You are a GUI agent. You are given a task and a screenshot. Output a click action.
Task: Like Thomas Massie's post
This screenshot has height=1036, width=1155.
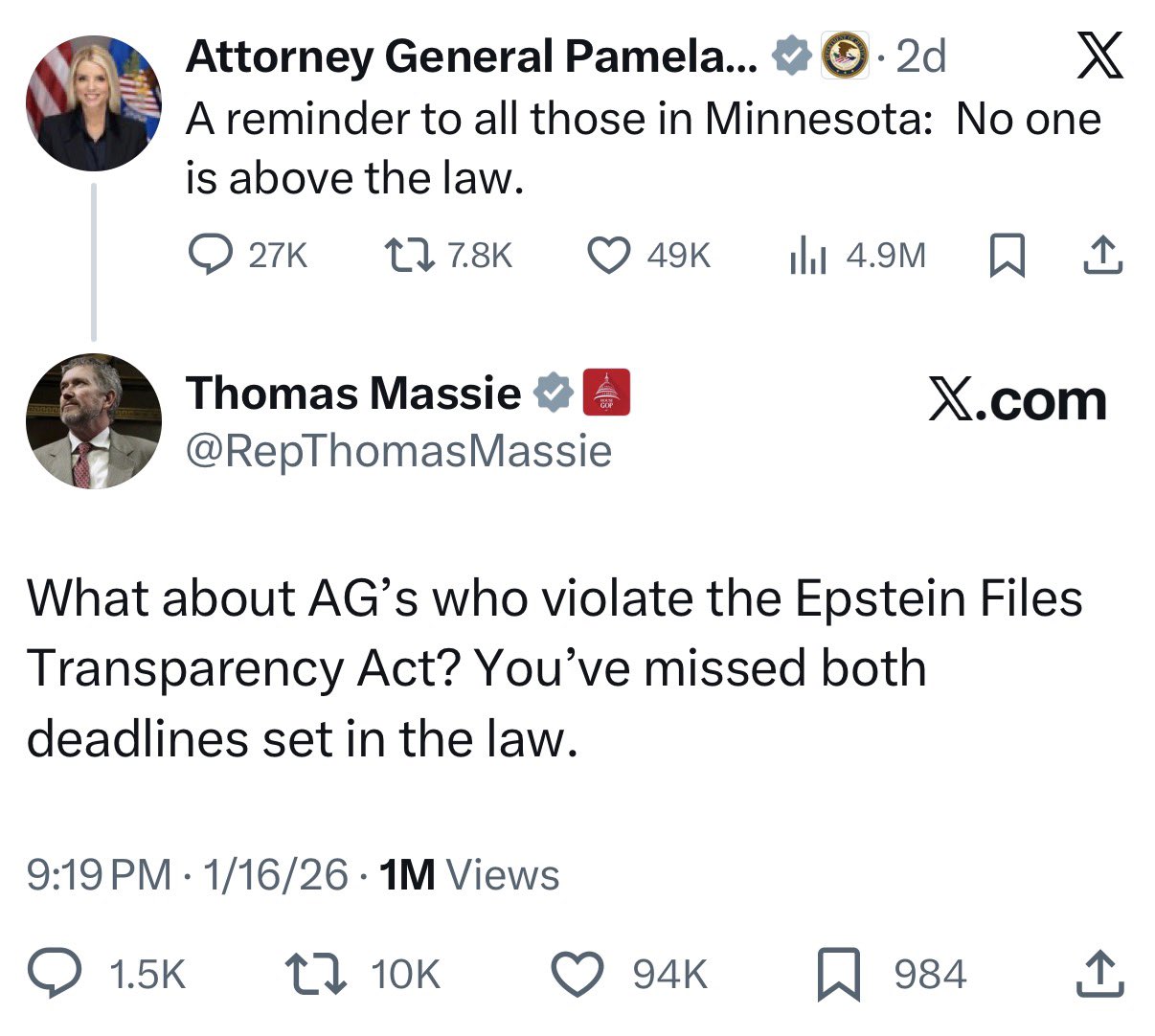[579, 974]
